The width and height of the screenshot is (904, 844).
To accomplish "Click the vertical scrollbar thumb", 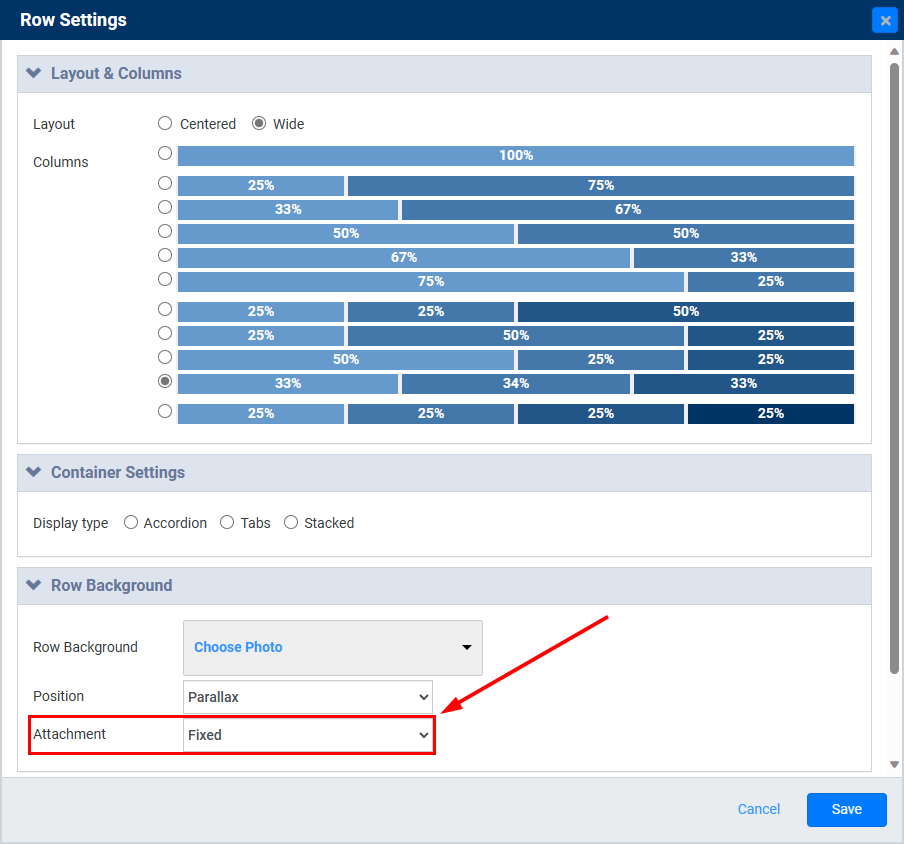I will coord(894,368).
